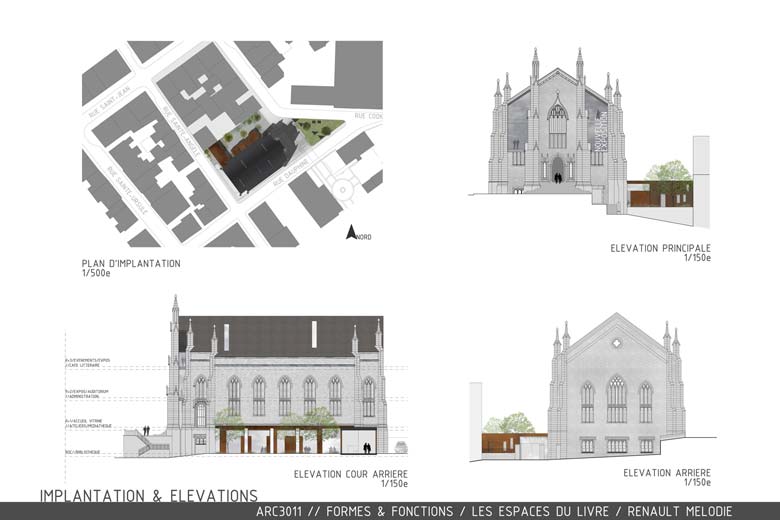Click the large central window of rear elevation
This screenshot has height=520, width=780.
coord(616,400)
